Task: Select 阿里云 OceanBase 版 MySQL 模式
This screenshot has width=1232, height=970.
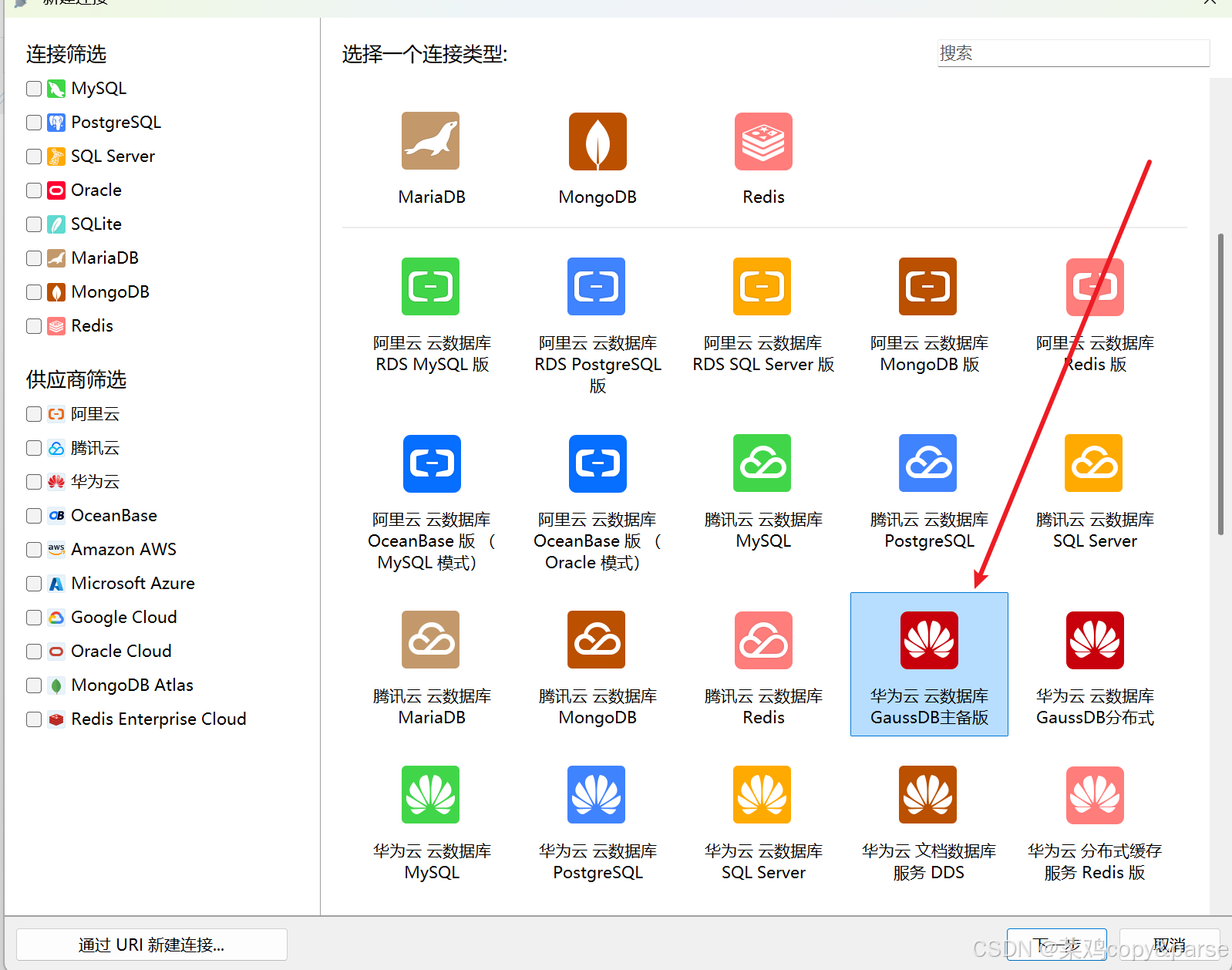Action: [x=431, y=463]
